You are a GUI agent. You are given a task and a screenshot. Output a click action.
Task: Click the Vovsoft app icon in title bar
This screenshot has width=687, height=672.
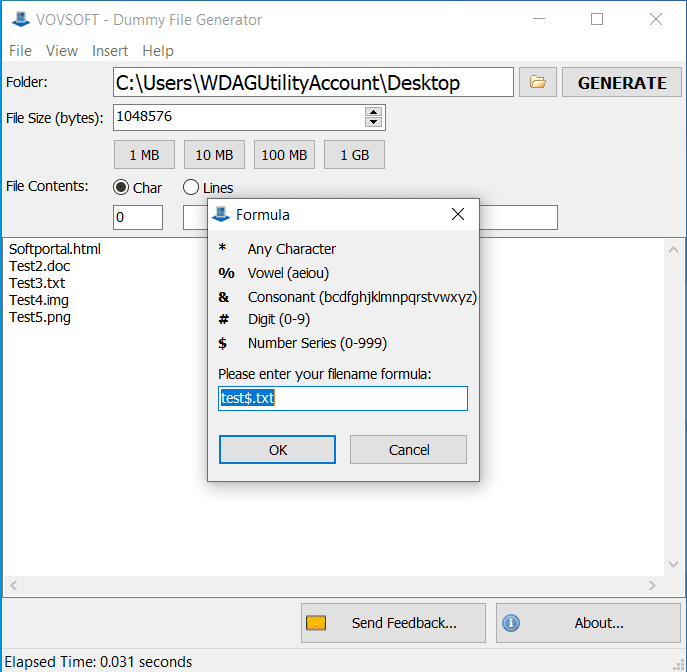point(20,19)
